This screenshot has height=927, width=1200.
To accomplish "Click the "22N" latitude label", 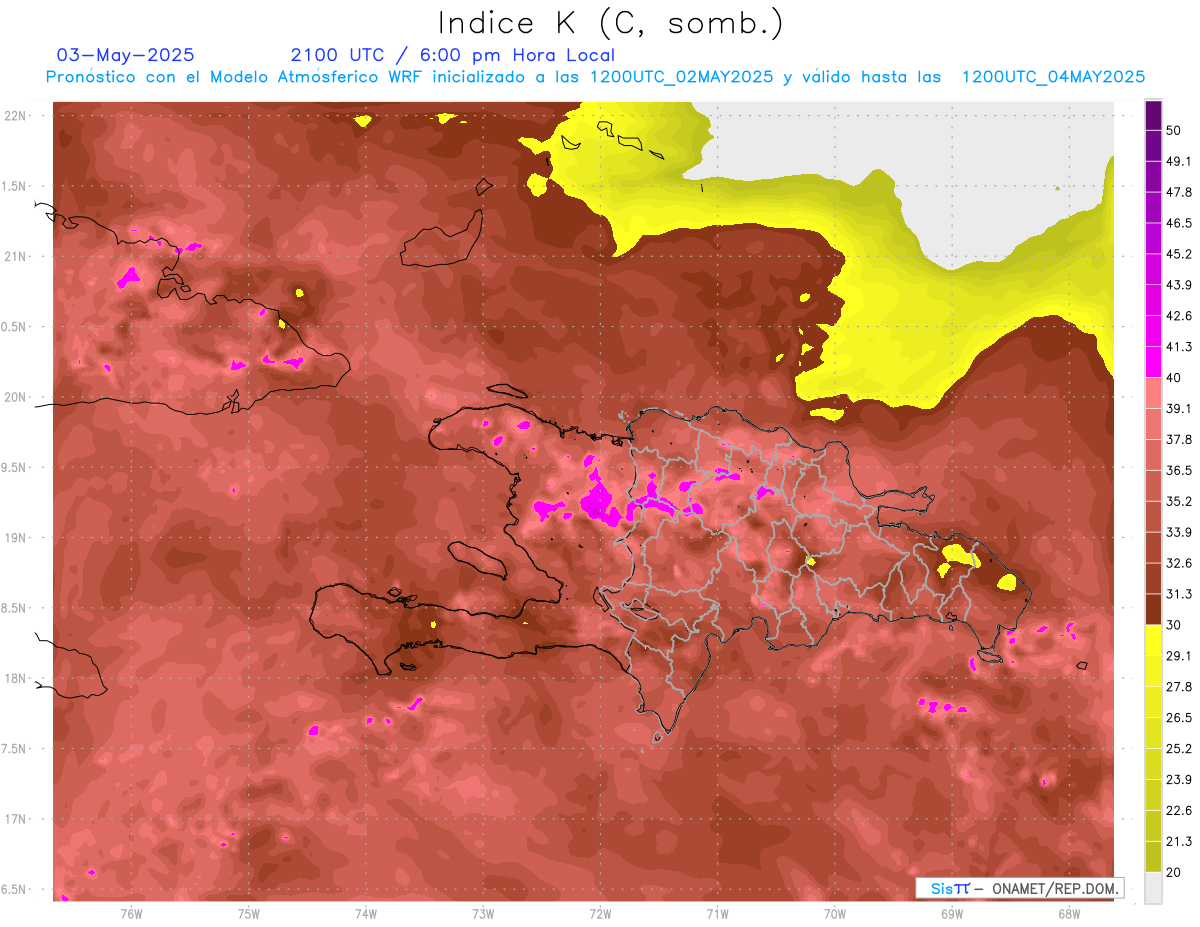I will [x=15, y=116].
